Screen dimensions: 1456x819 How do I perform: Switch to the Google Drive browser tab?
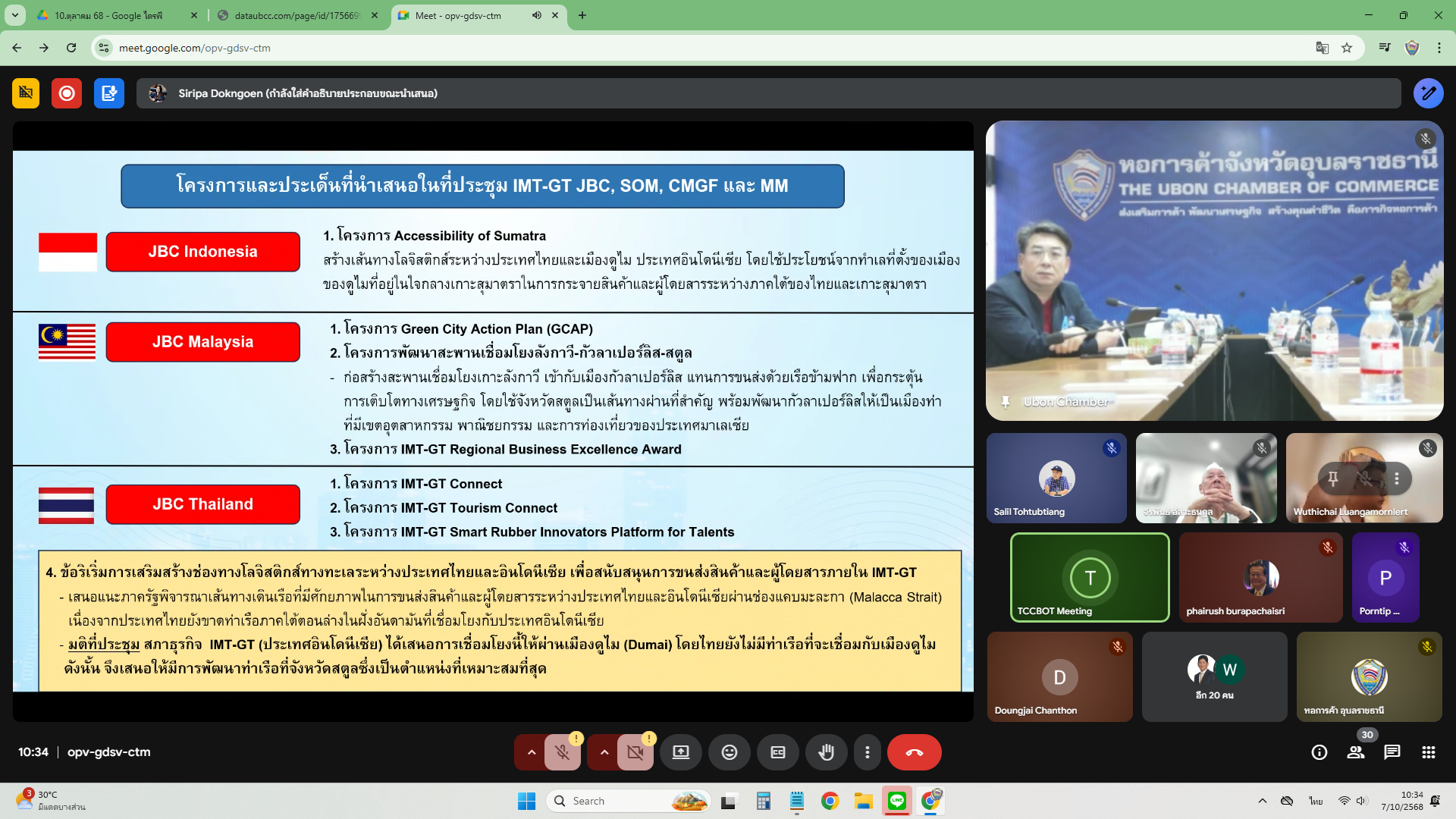coord(114,15)
